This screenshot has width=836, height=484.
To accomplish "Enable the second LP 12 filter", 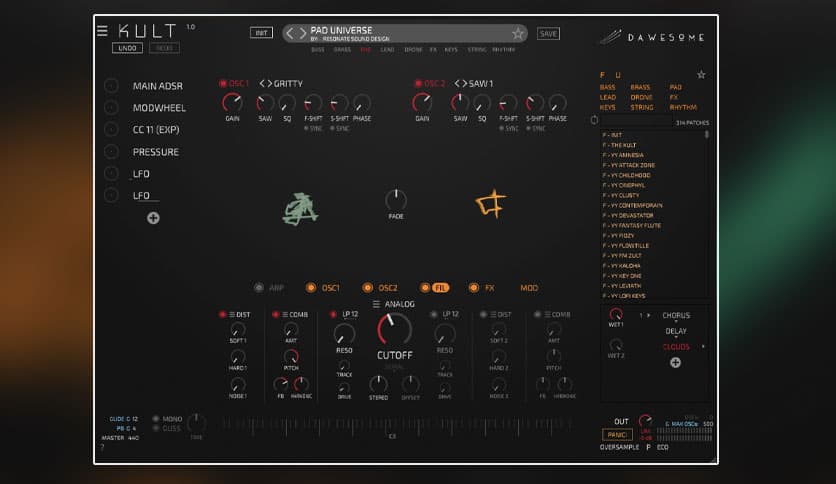I will [x=433, y=314].
